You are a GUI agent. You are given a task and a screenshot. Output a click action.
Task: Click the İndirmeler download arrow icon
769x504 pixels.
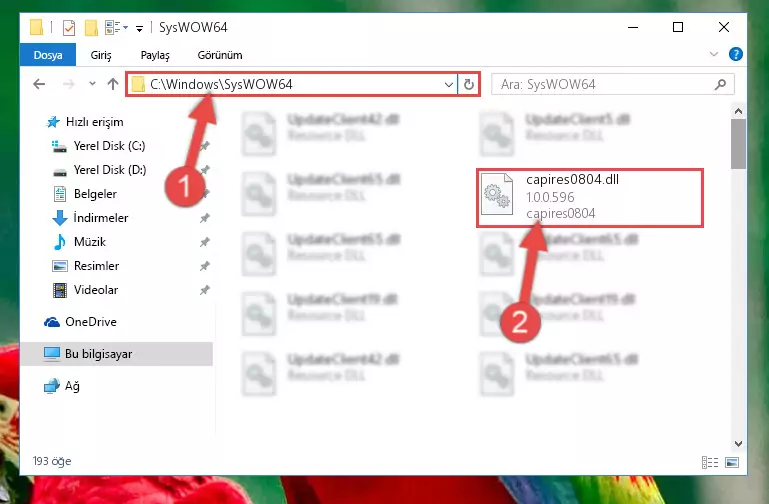(60, 218)
